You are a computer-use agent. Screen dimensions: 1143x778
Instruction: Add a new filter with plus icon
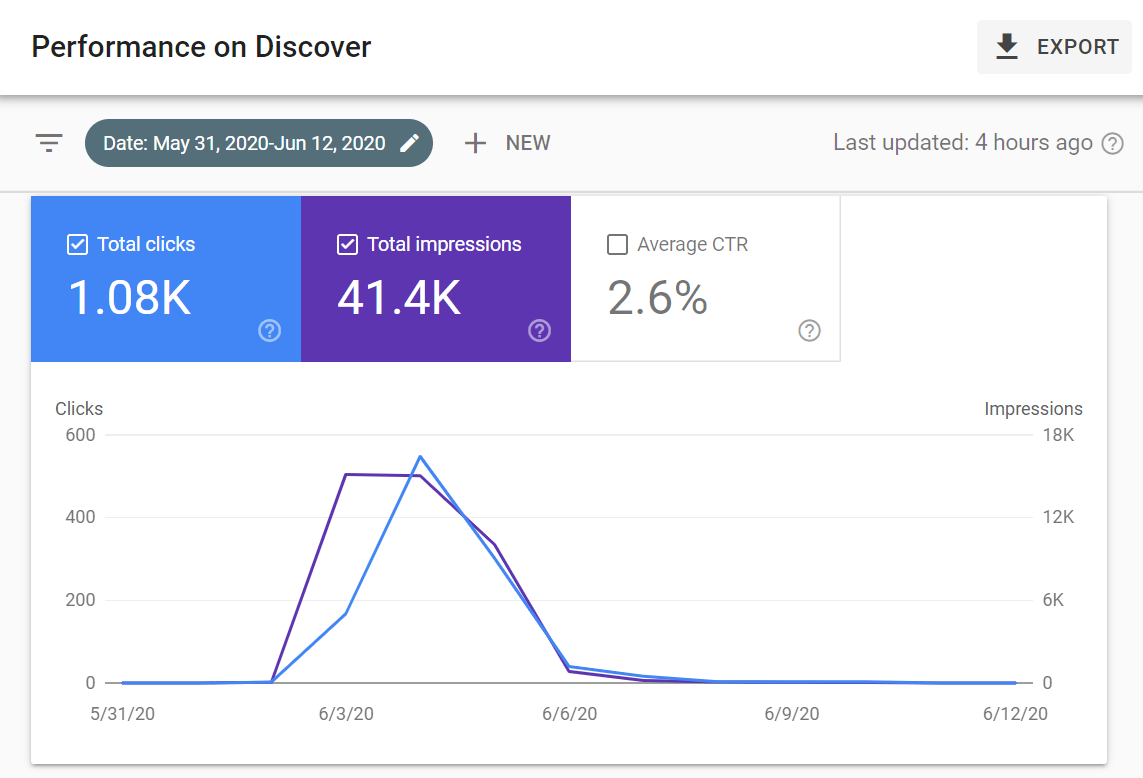(x=475, y=143)
